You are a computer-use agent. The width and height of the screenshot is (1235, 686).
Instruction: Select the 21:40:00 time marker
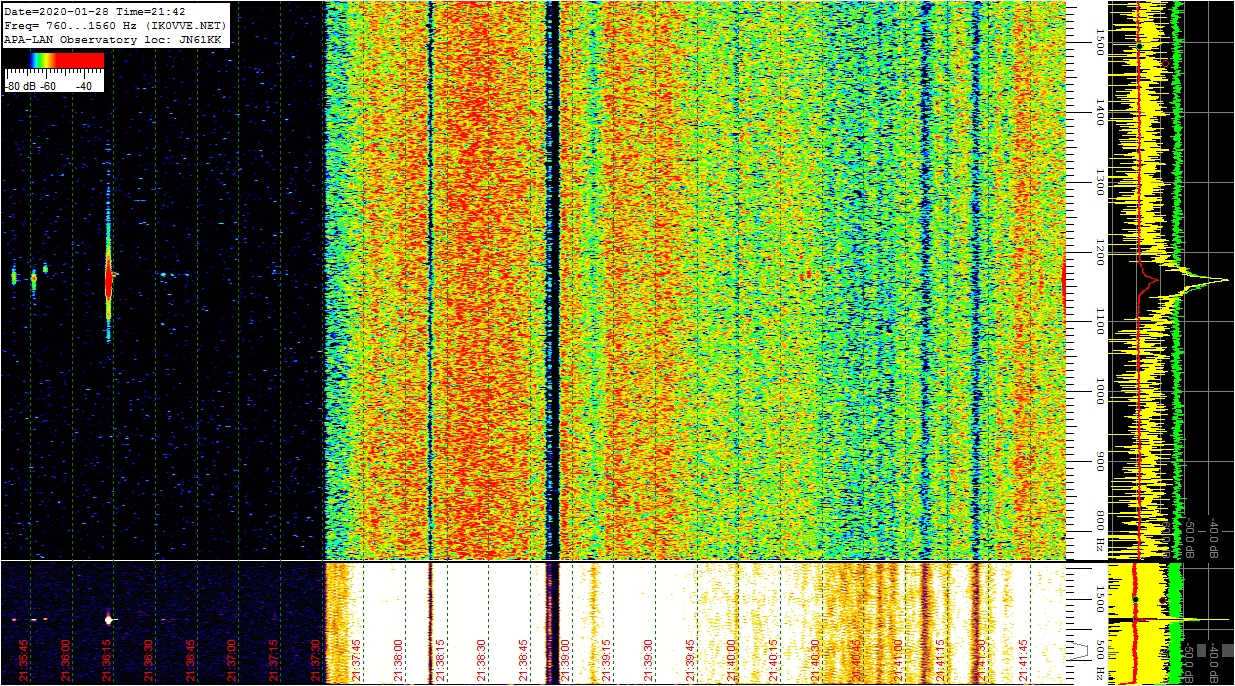pyautogui.click(x=732, y=660)
